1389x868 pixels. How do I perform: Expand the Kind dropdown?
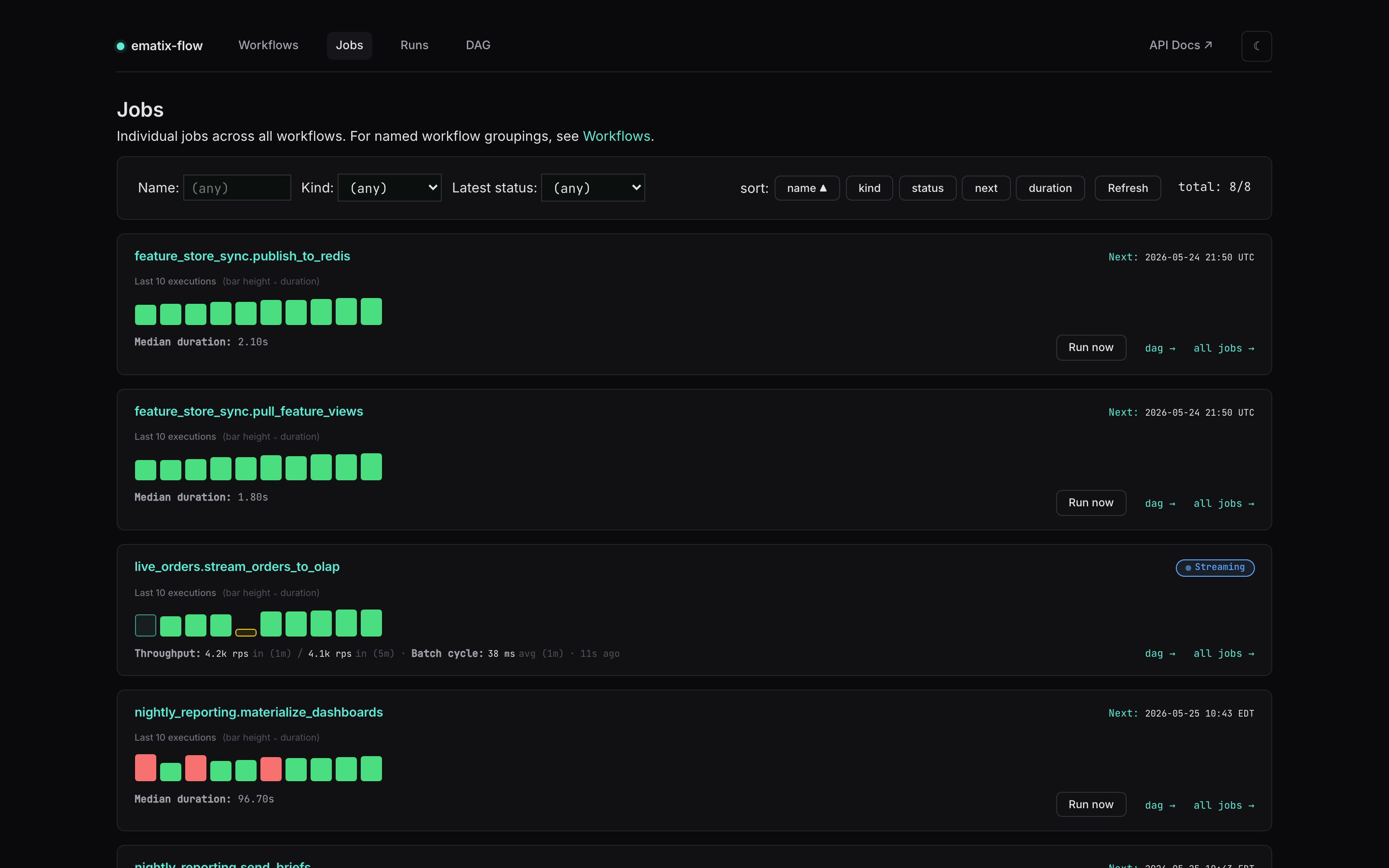pyautogui.click(x=389, y=188)
